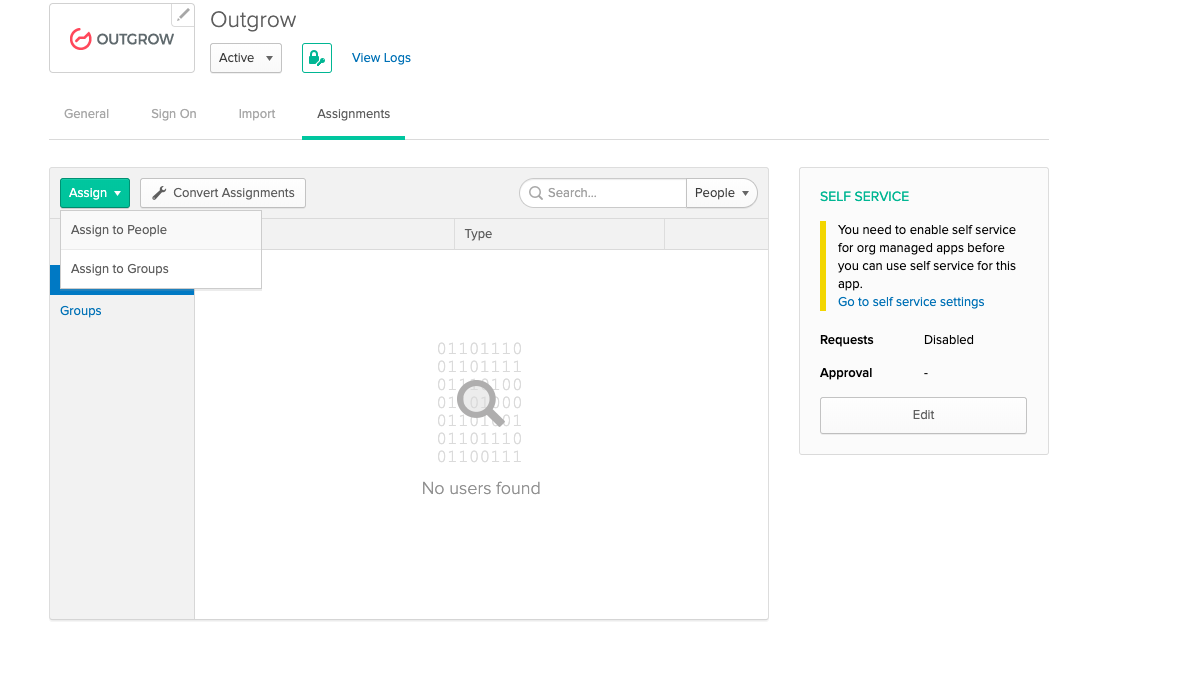Open the People filter dropdown
Viewport: 1179px width, 681px height.
[722, 193]
